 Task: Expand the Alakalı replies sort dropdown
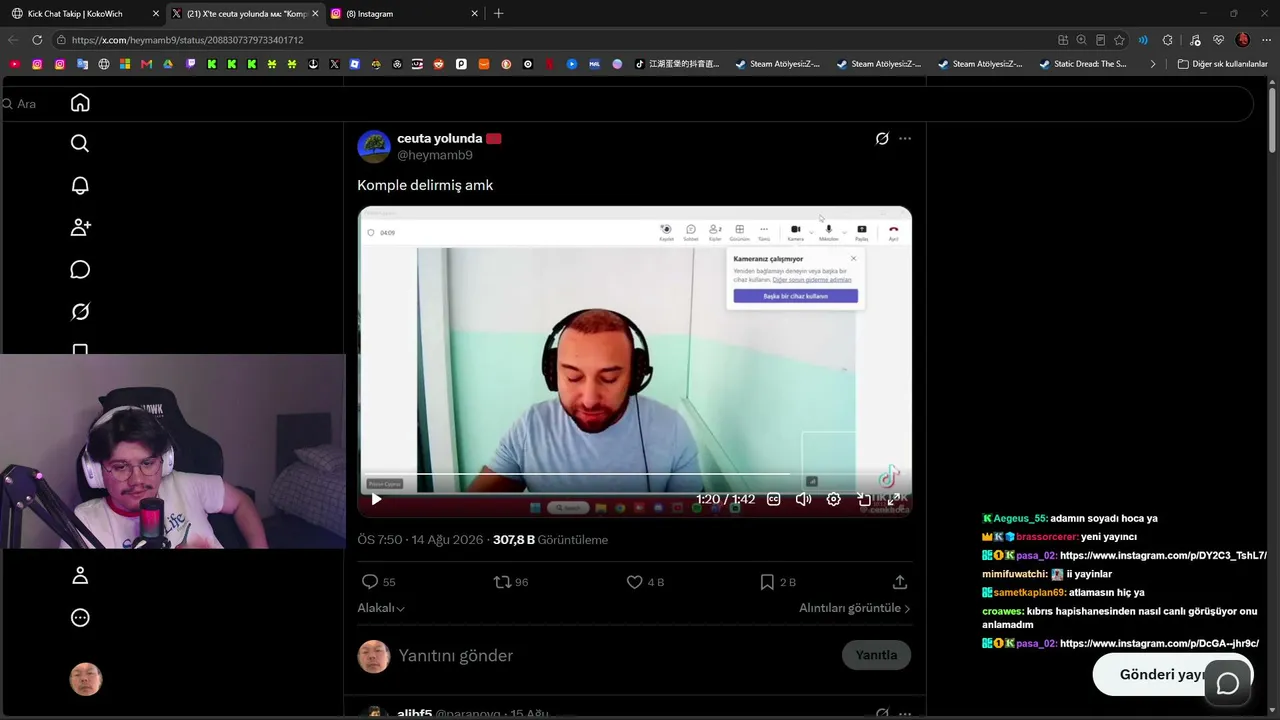(x=381, y=608)
